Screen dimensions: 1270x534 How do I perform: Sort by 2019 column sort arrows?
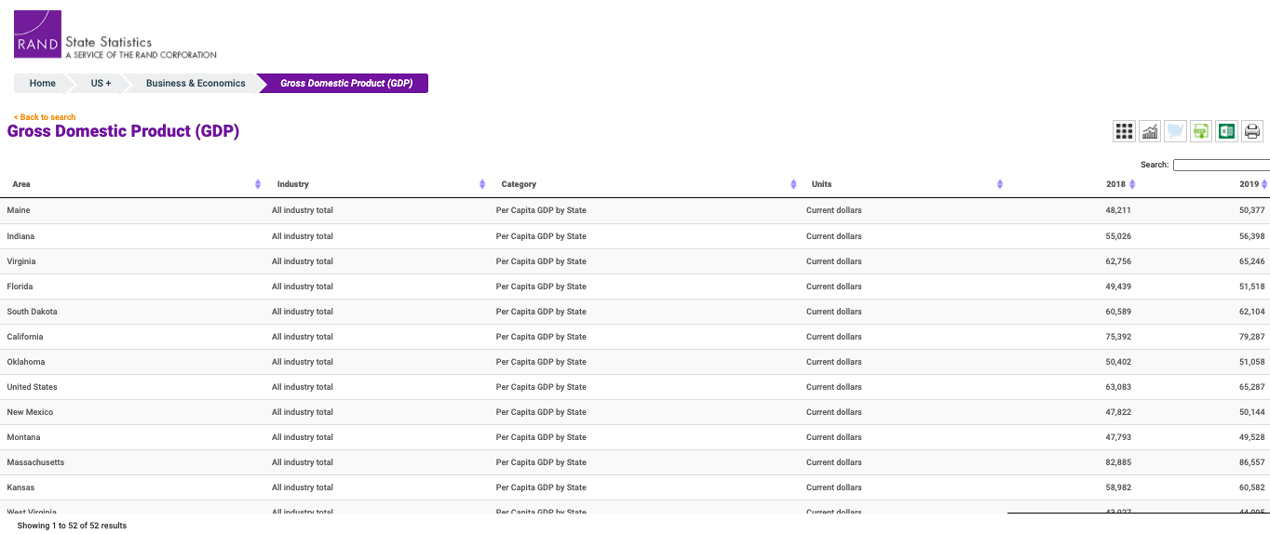1264,184
